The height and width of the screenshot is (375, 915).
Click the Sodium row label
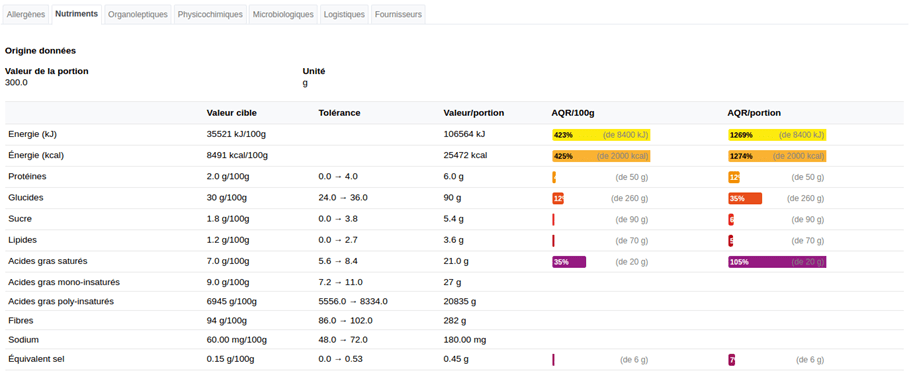coord(23,339)
